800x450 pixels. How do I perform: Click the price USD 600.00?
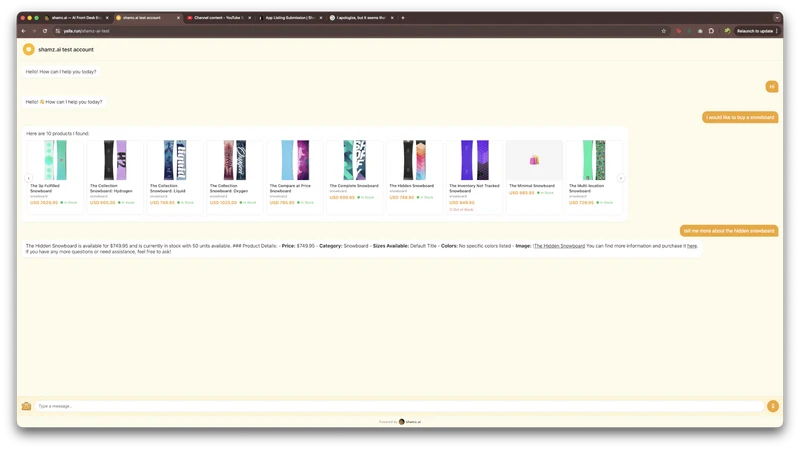coord(103,203)
